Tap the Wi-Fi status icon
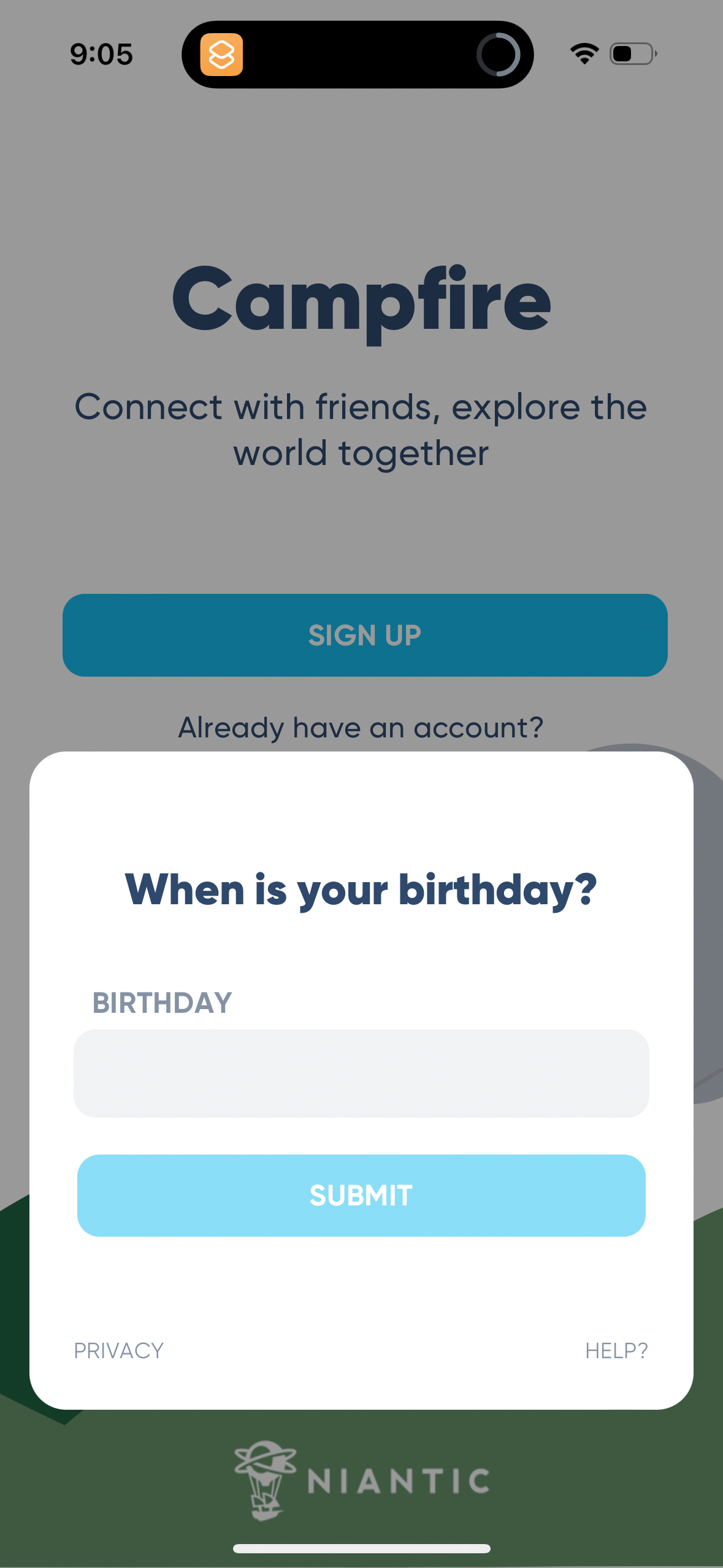The height and width of the screenshot is (1568, 723). [584, 54]
